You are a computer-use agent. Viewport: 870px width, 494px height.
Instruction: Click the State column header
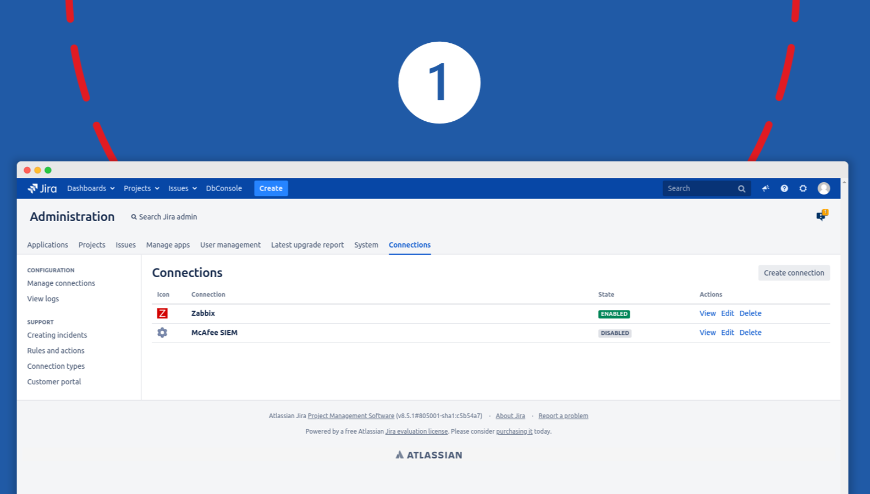click(x=606, y=295)
